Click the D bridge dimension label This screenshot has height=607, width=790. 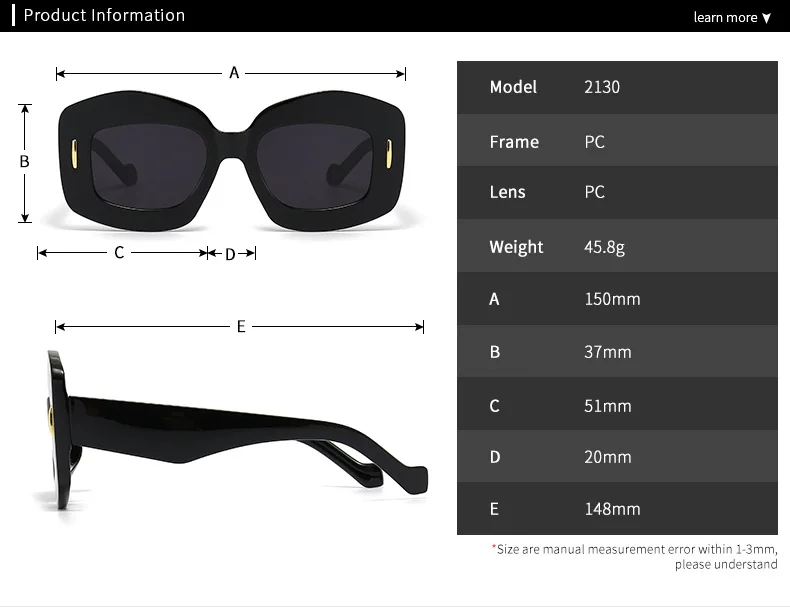[230, 254]
